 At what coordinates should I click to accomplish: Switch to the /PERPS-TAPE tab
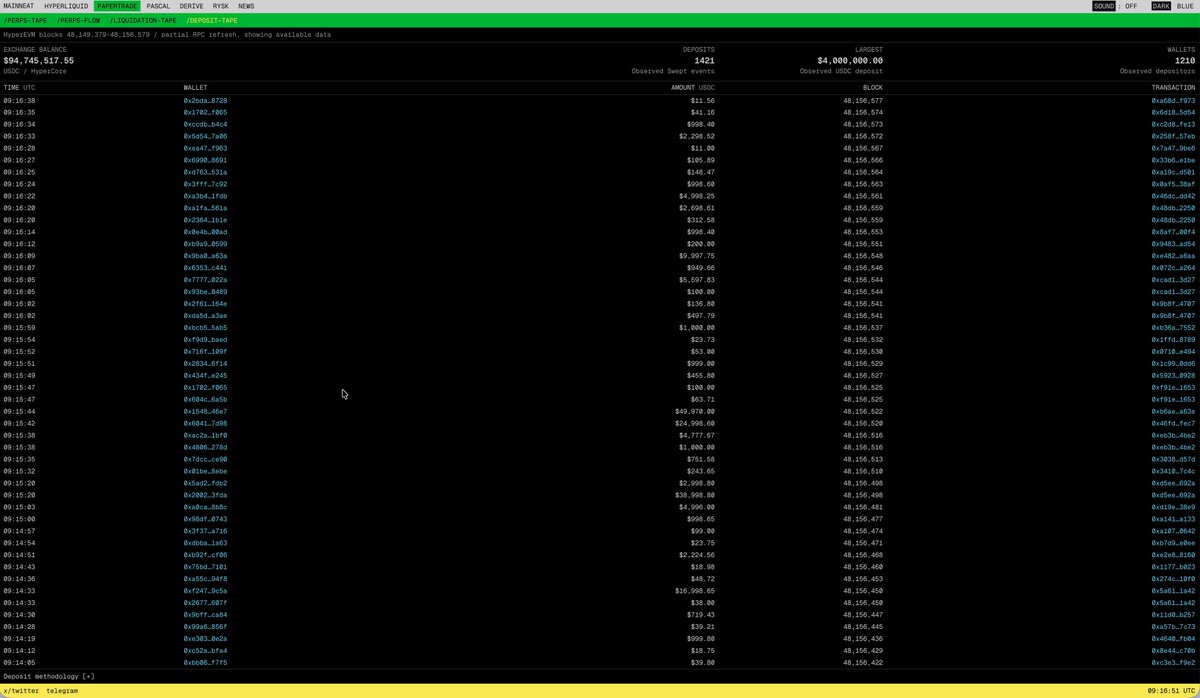pos(25,20)
